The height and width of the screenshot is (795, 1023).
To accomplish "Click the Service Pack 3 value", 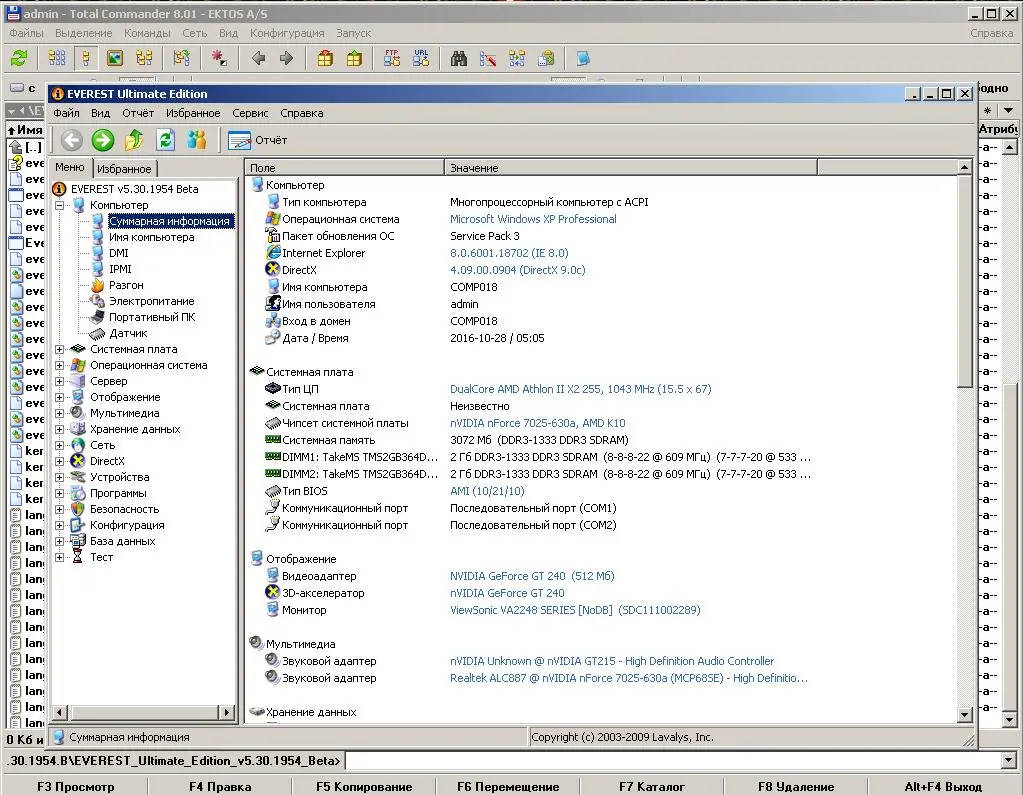I will coord(485,236).
